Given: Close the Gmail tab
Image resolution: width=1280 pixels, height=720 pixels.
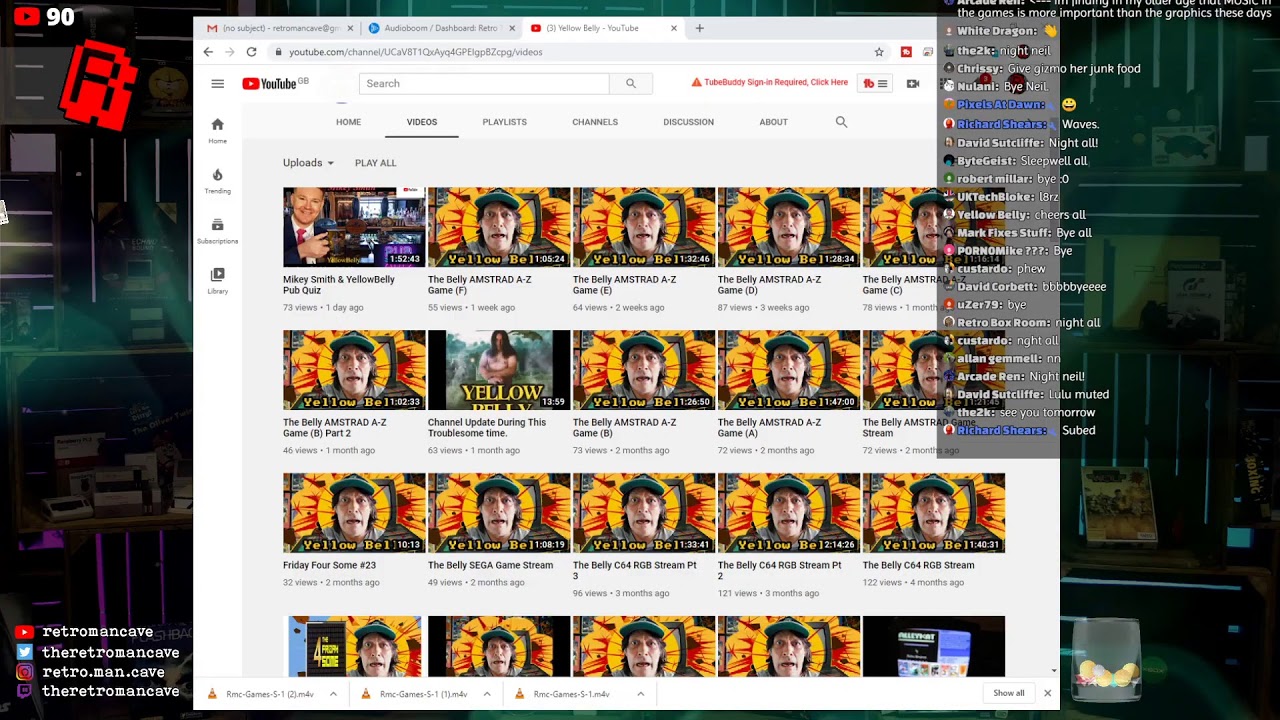Looking at the screenshot, I should [x=350, y=28].
